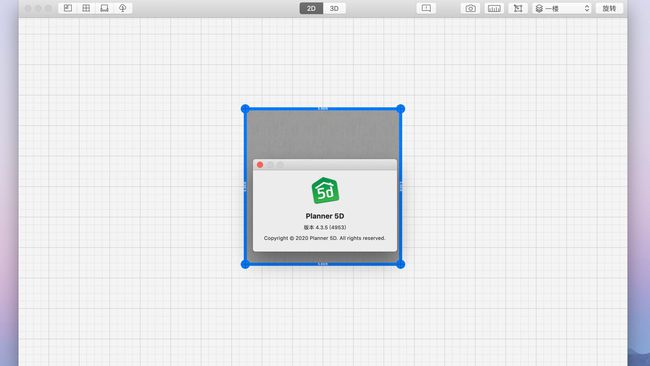Click the Planner 5D green house logo

tap(325, 191)
